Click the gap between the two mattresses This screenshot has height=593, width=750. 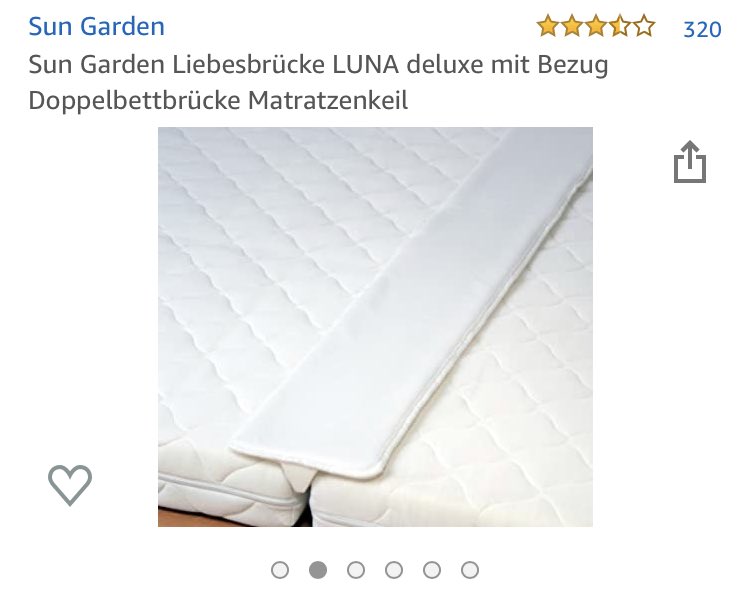tap(307, 502)
